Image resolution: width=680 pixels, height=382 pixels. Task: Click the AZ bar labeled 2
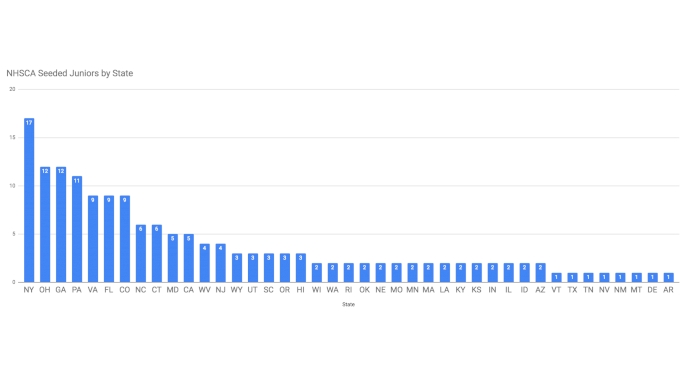coord(540,272)
